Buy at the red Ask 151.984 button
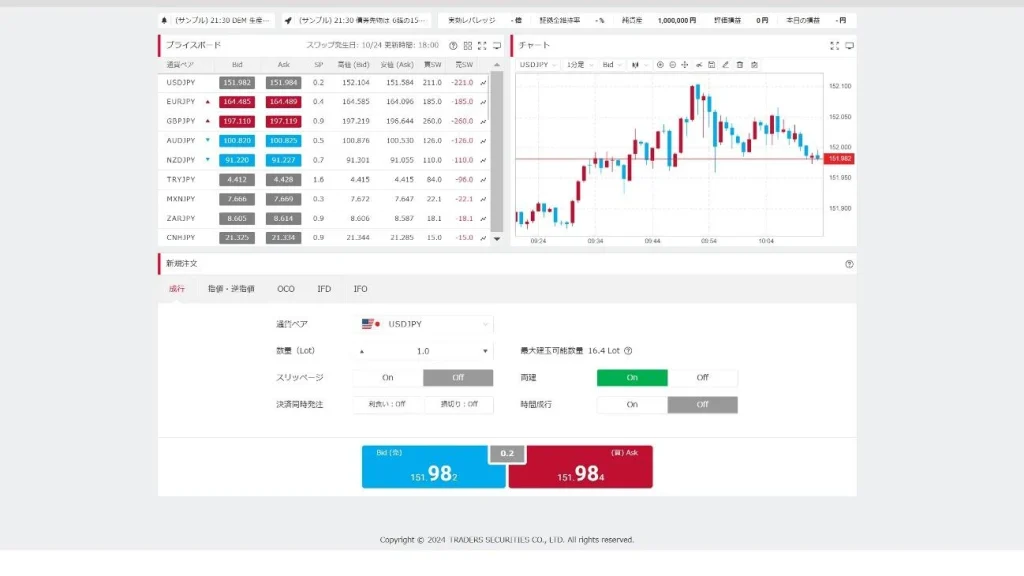1024x576 pixels. click(581, 467)
